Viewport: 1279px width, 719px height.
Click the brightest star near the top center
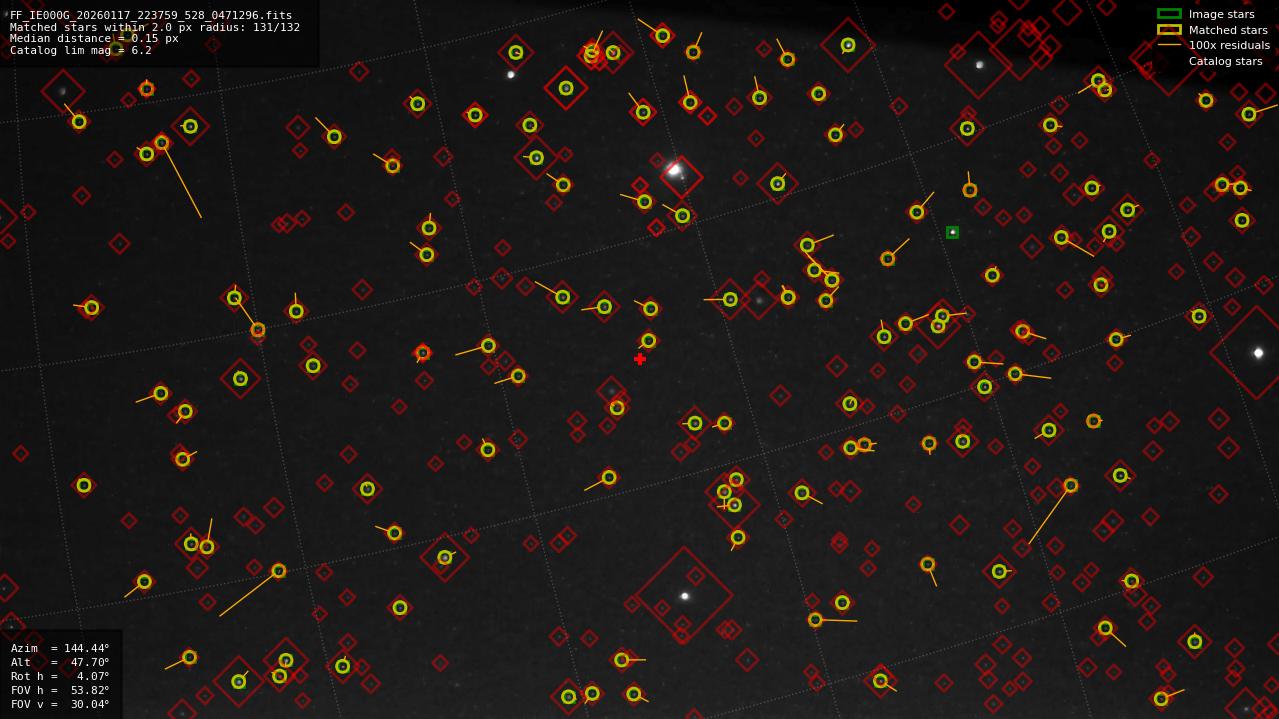point(675,170)
